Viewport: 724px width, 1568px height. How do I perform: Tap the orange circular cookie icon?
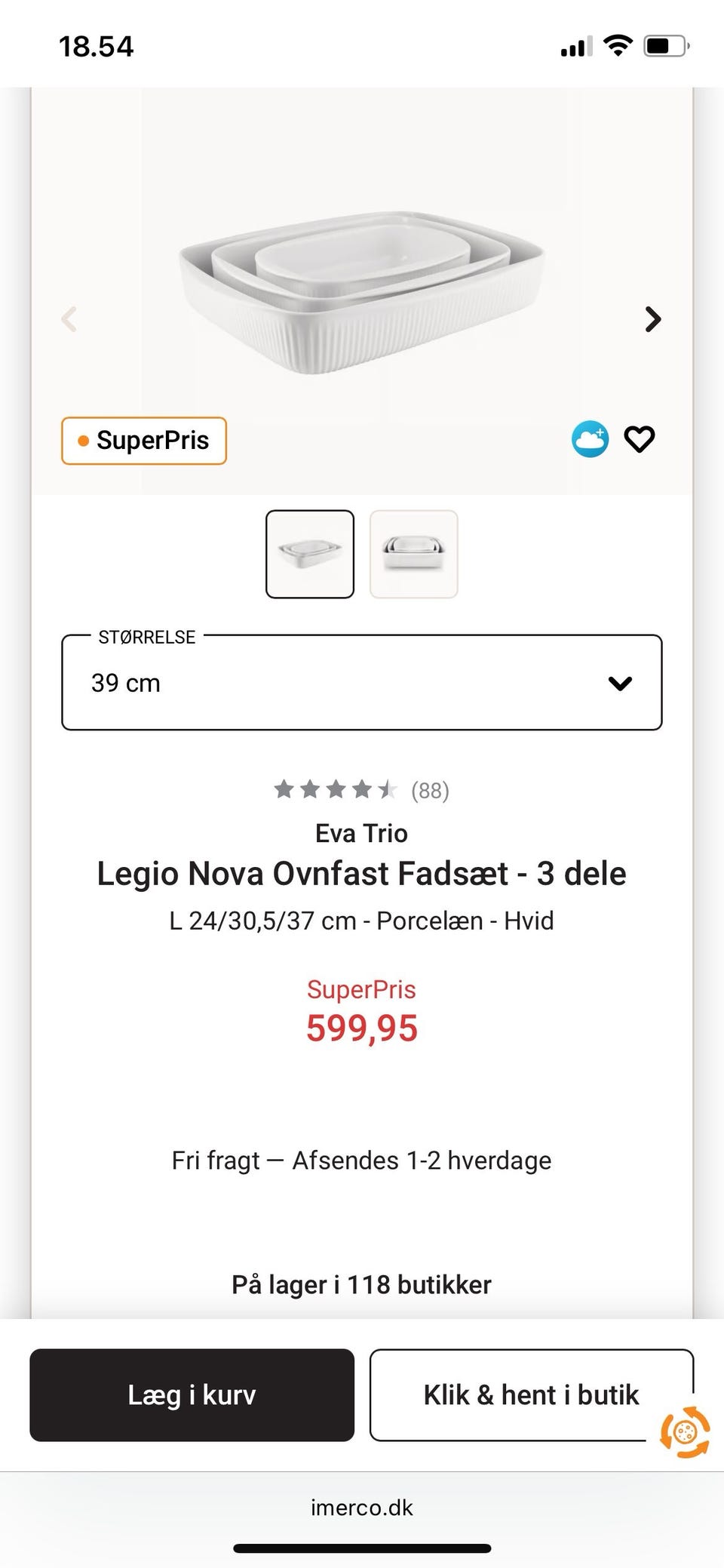pyautogui.click(x=684, y=1431)
